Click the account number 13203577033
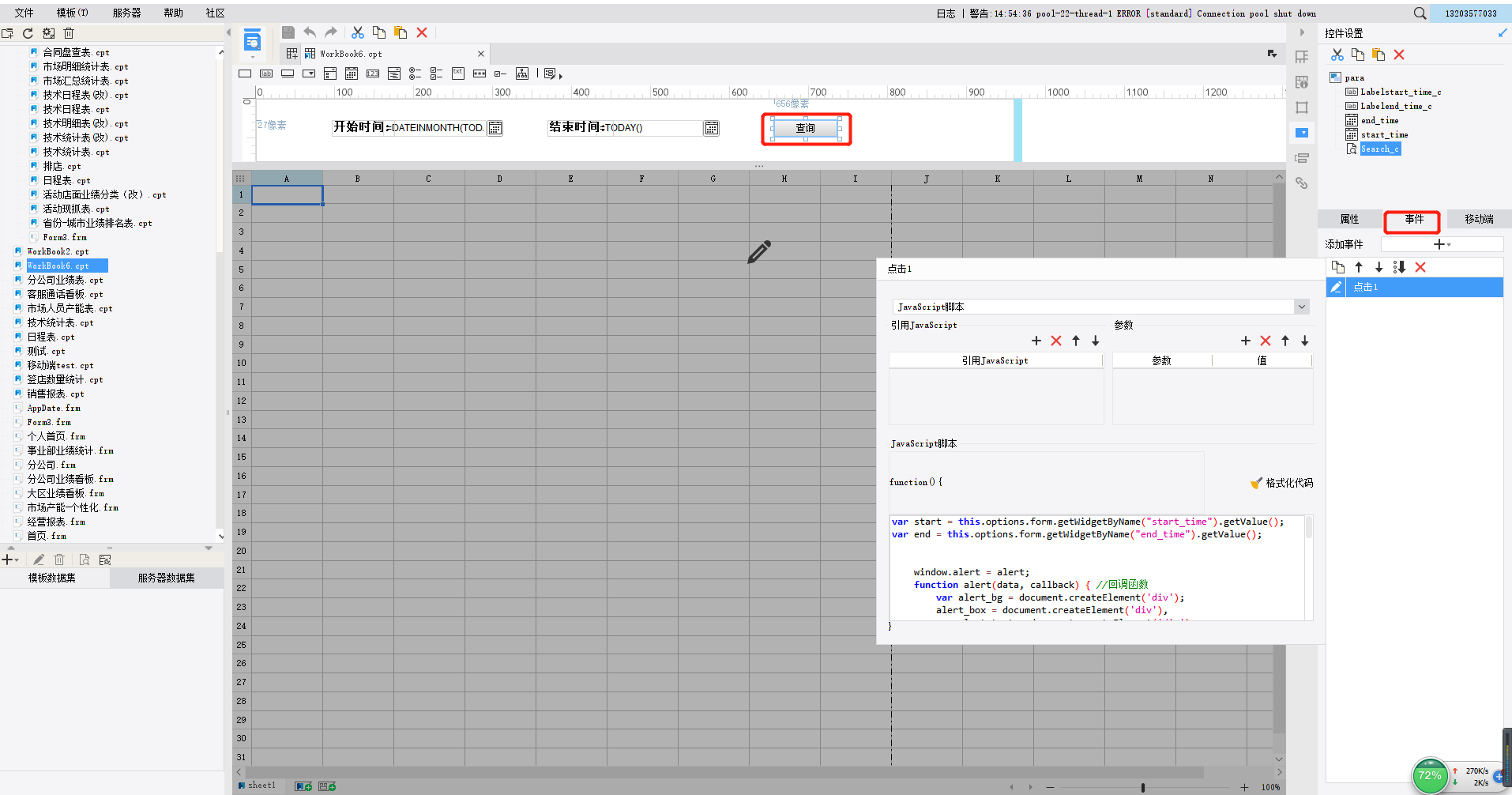 point(1471,13)
